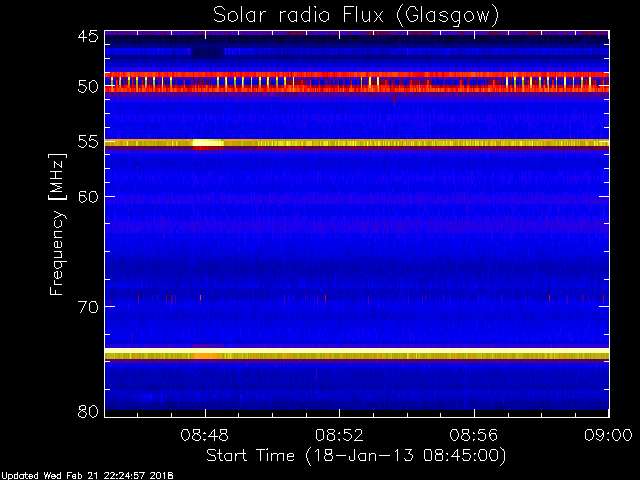Click the 50 frequency tick label
This screenshot has width=640, height=480.
[x=88, y=87]
